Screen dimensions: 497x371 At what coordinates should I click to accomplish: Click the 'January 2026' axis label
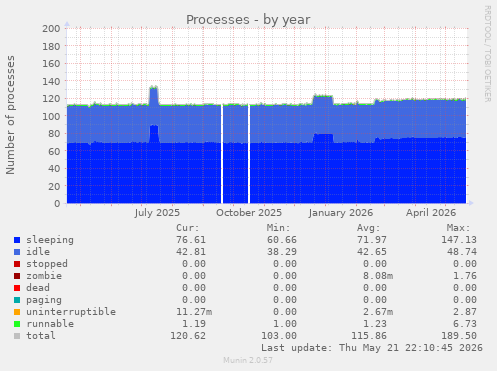coord(341,213)
